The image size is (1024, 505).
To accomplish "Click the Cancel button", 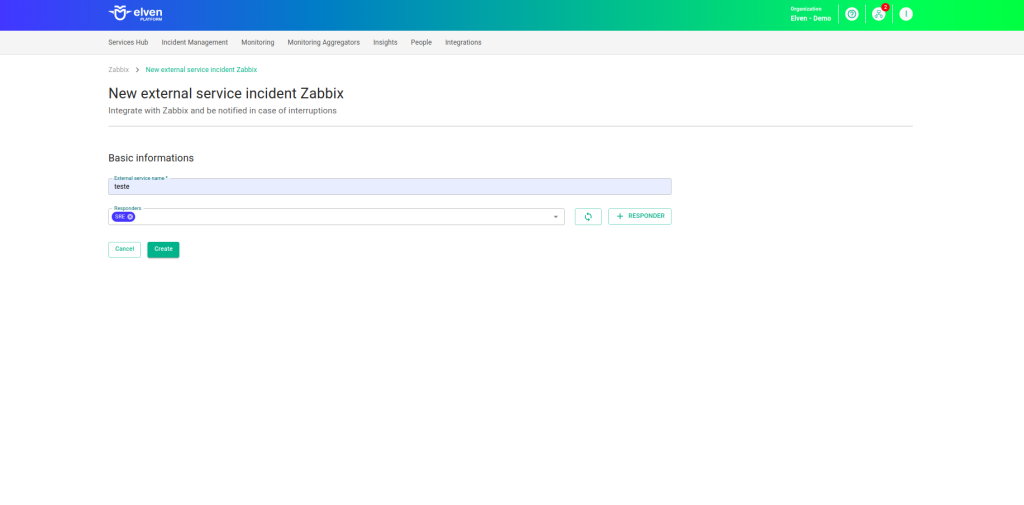I will coord(124,249).
